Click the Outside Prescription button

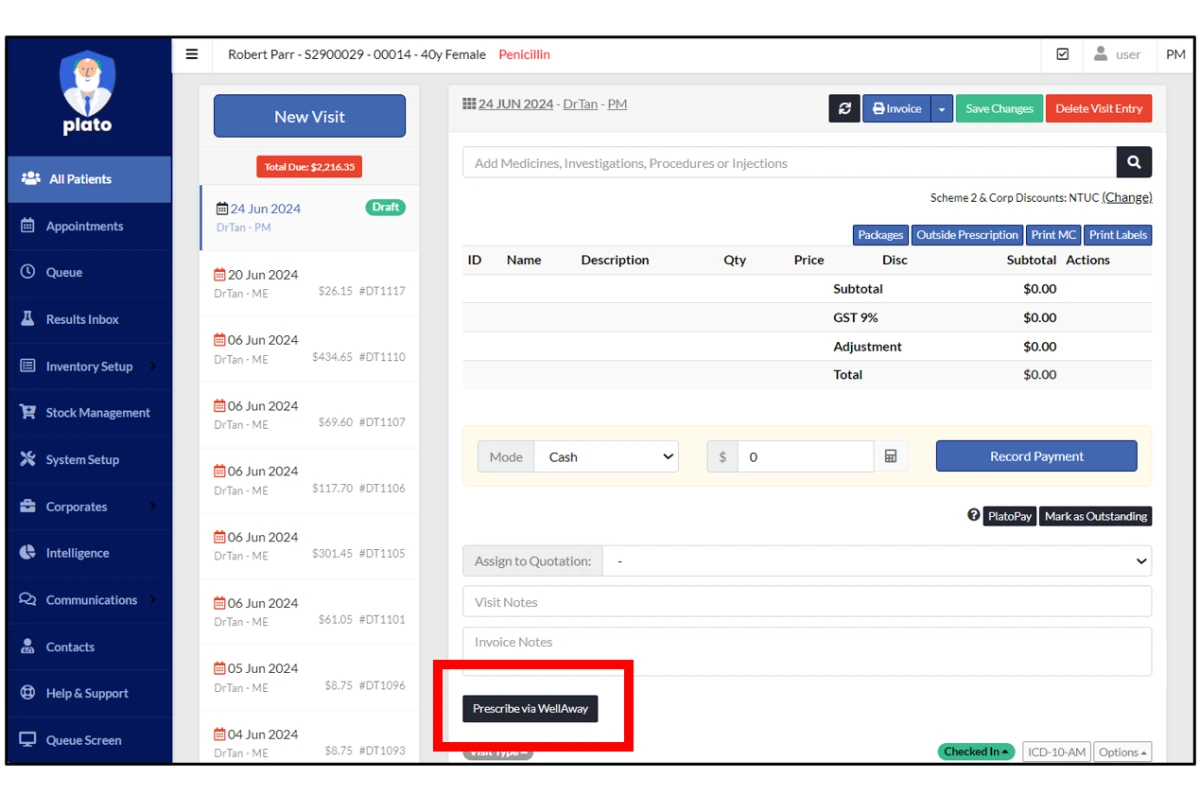click(967, 235)
